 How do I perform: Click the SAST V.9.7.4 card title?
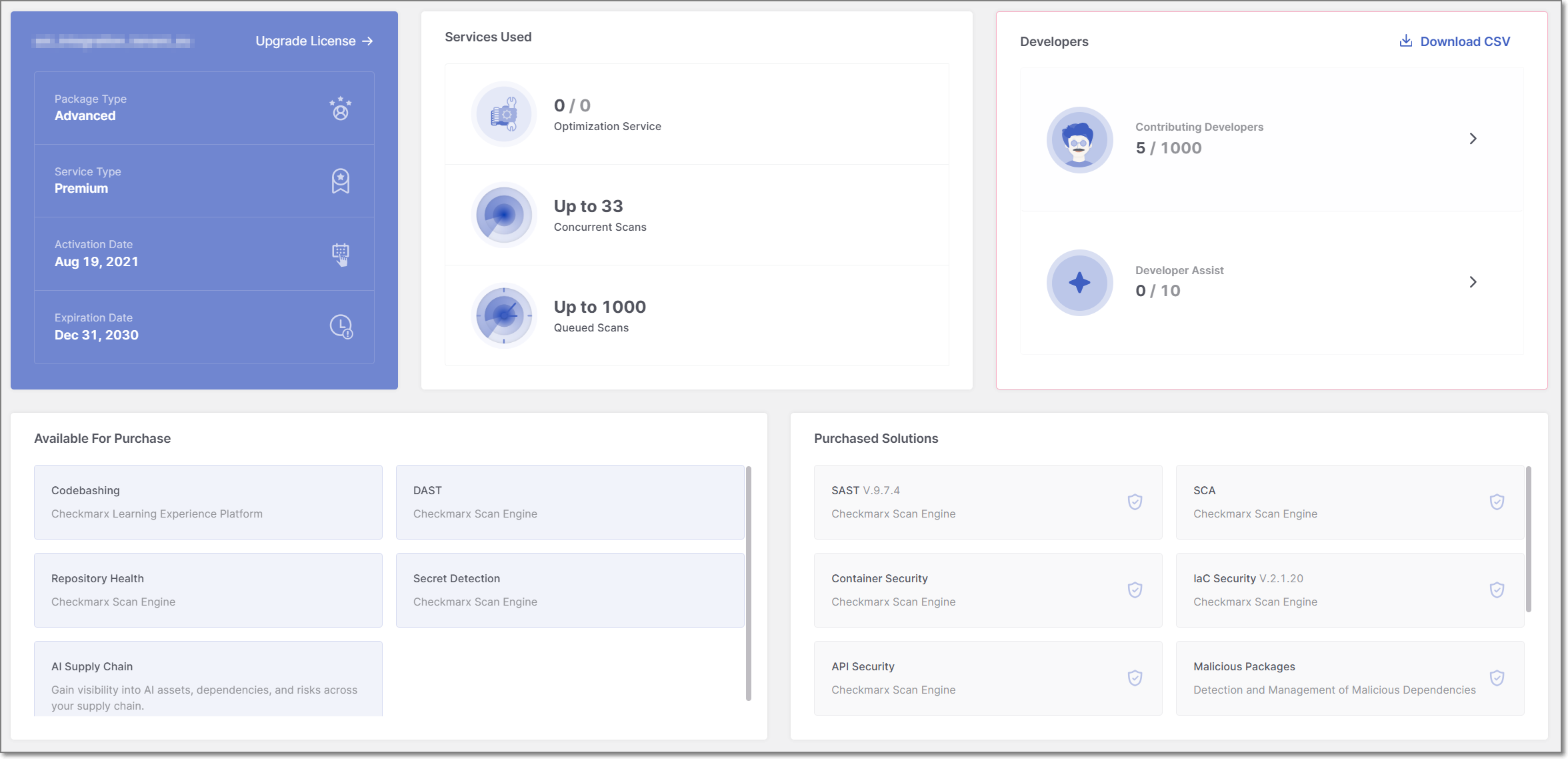(865, 490)
